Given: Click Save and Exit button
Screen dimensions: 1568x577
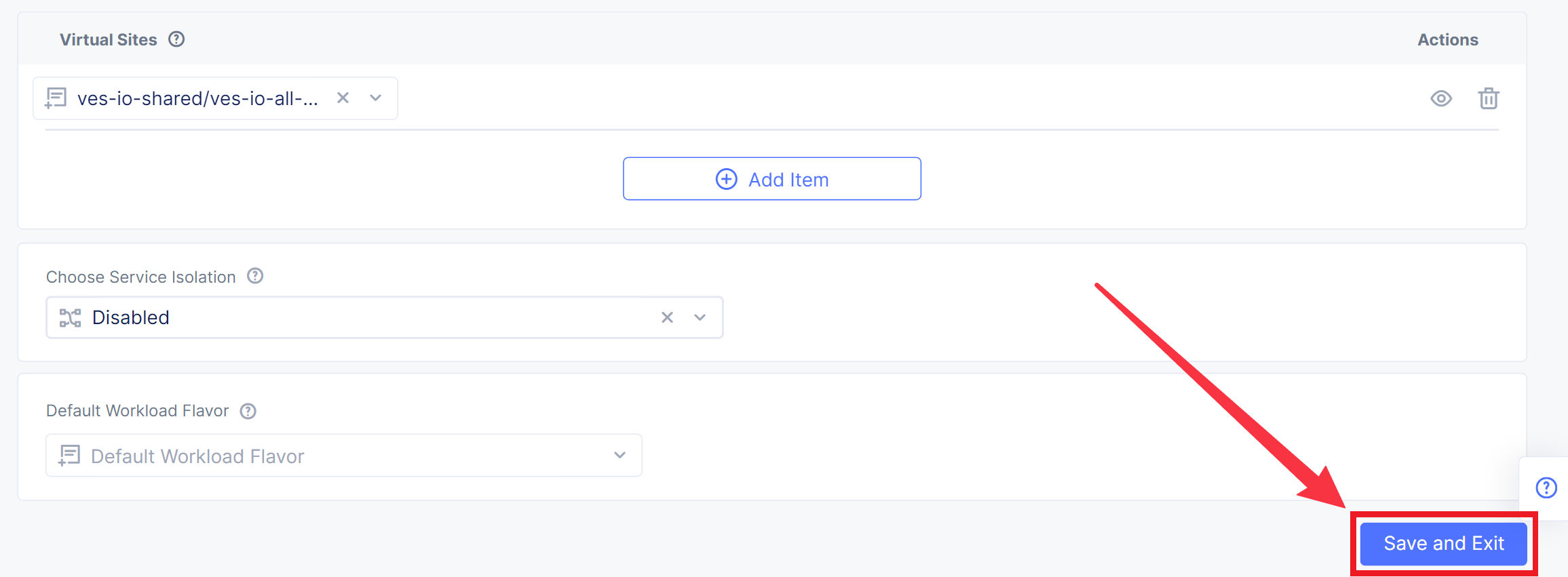Looking at the screenshot, I should click(x=1443, y=543).
